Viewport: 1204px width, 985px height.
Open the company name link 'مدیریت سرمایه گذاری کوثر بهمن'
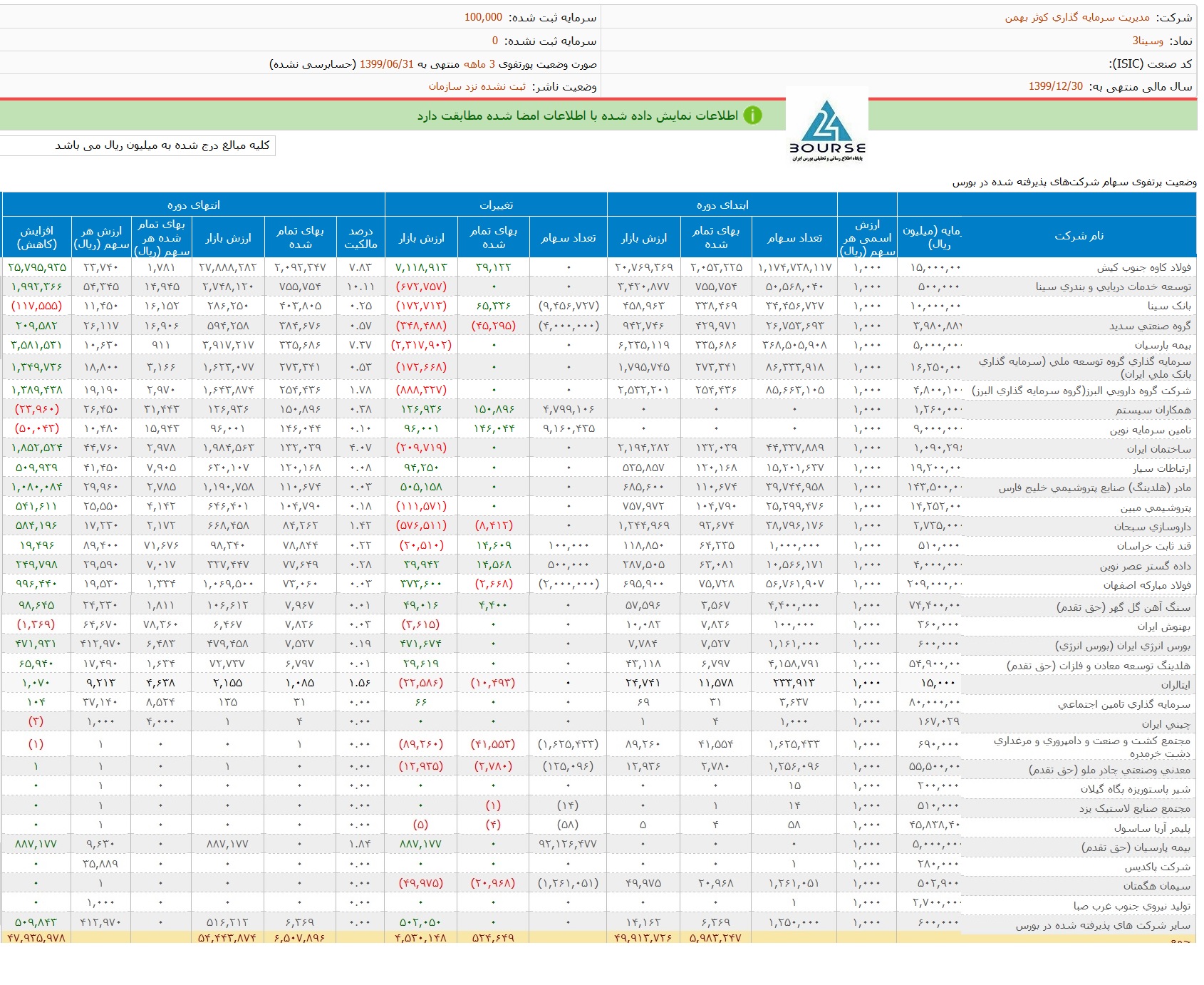coord(1077,17)
